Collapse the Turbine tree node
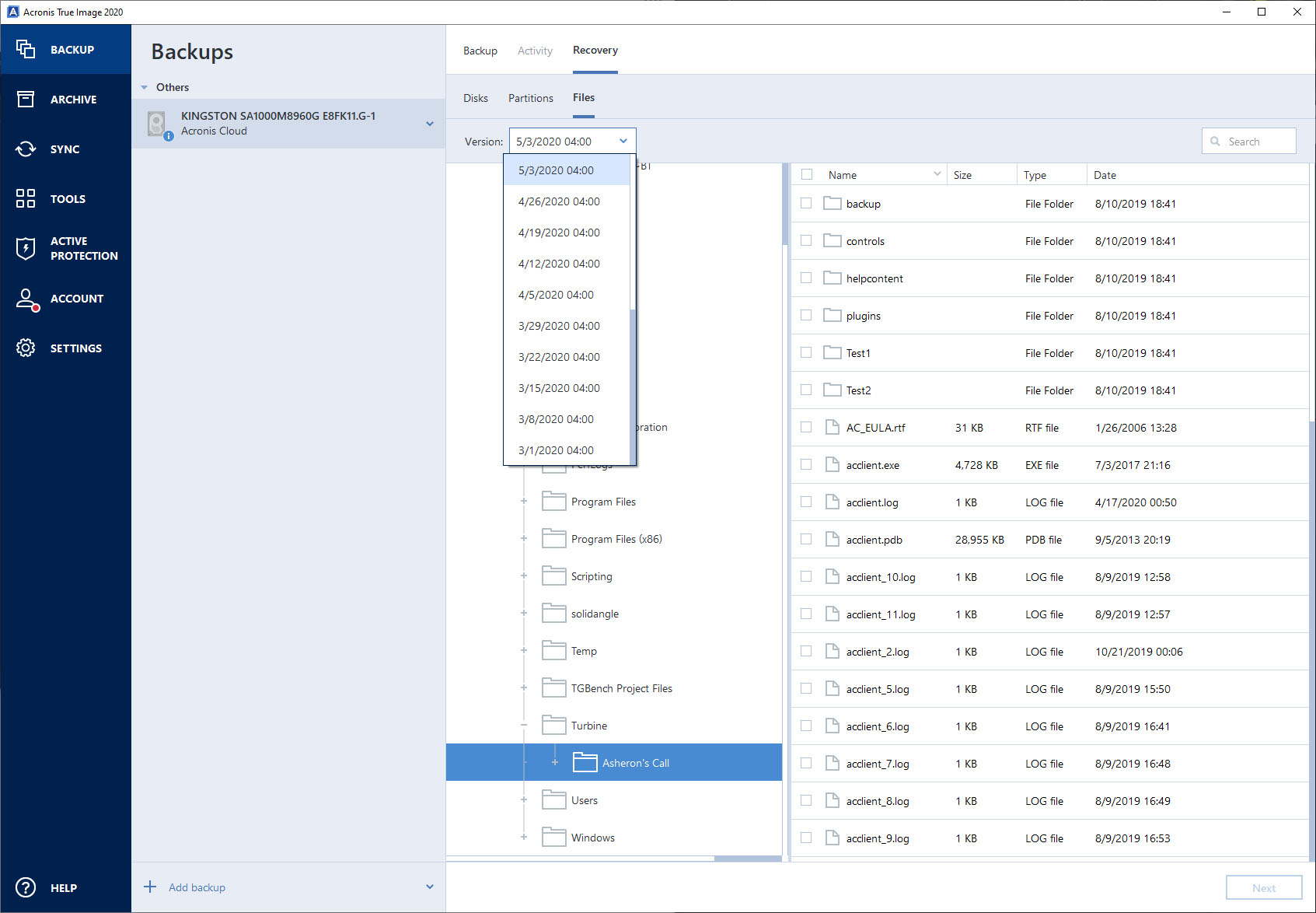The height and width of the screenshot is (913, 1316). (524, 725)
